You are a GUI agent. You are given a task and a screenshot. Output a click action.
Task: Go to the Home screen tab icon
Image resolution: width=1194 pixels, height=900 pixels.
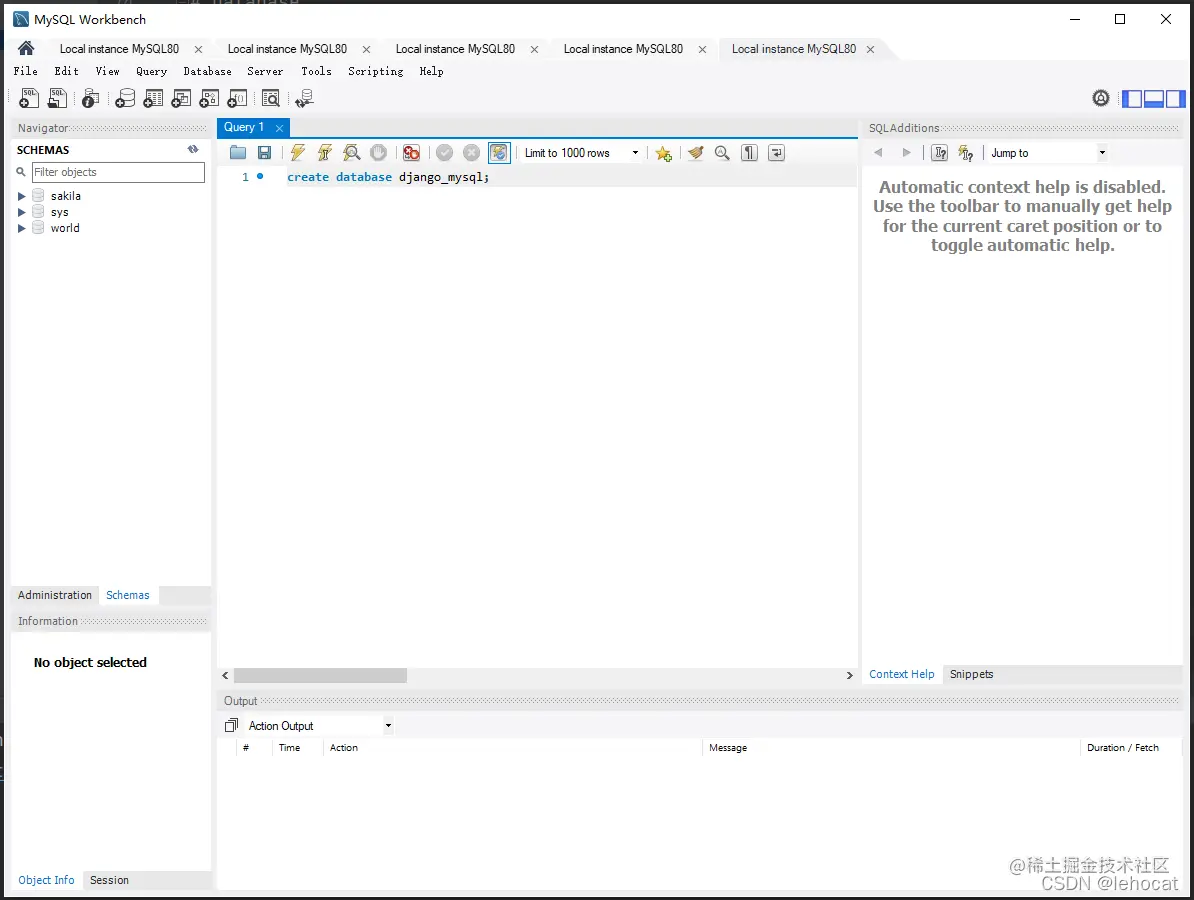[26, 49]
